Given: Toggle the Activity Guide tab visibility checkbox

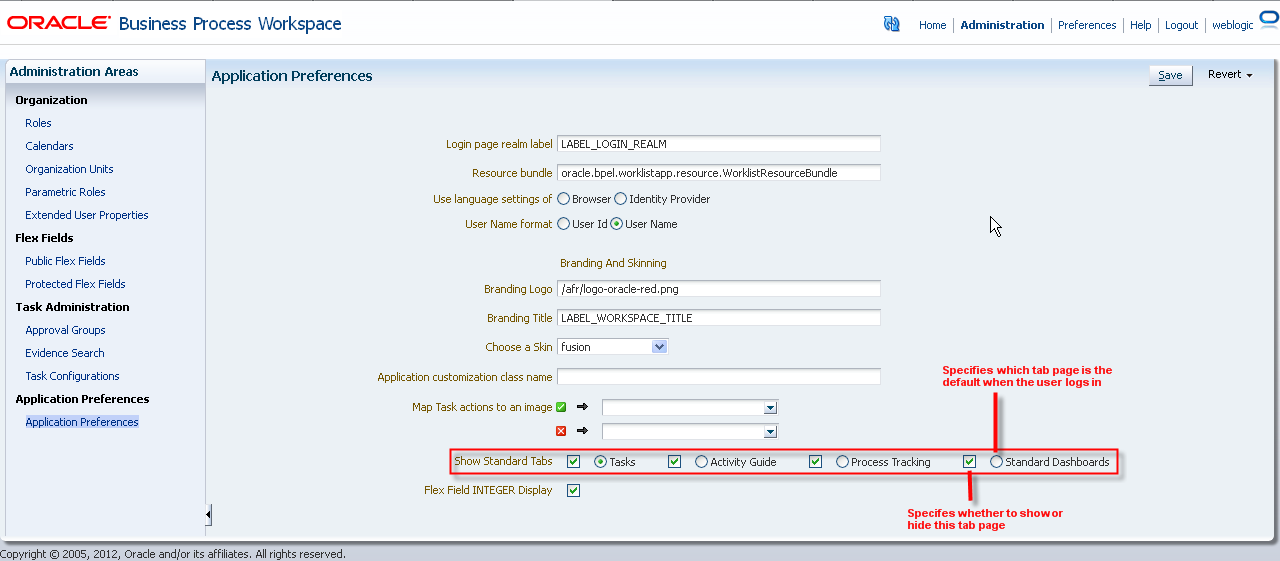Looking at the screenshot, I should click(674, 462).
